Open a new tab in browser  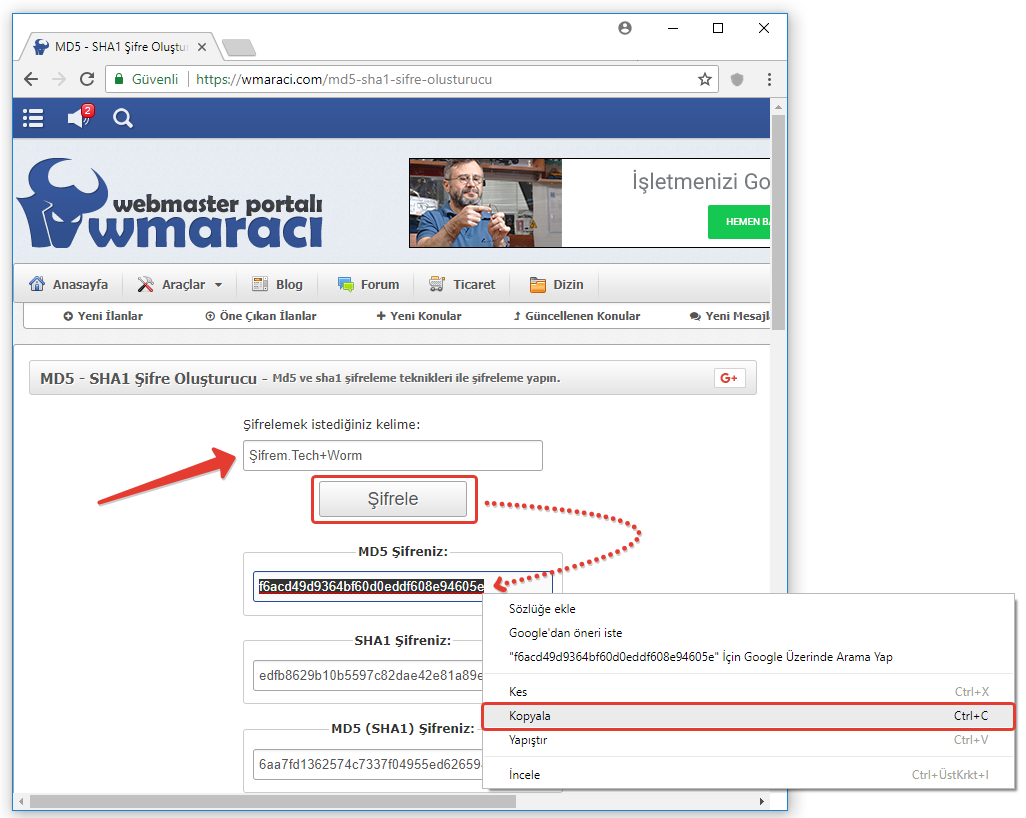point(238,47)
